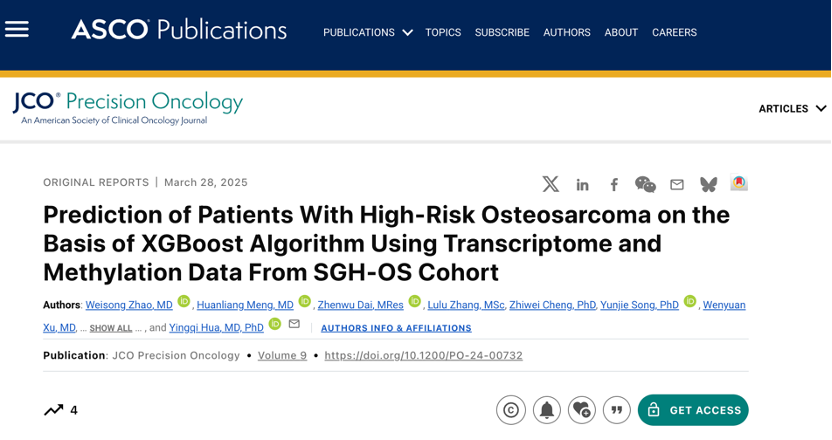This screenshot has width=832, height=440.
Task: Expand full author list via Show All
Action: [x=110, y=328]
